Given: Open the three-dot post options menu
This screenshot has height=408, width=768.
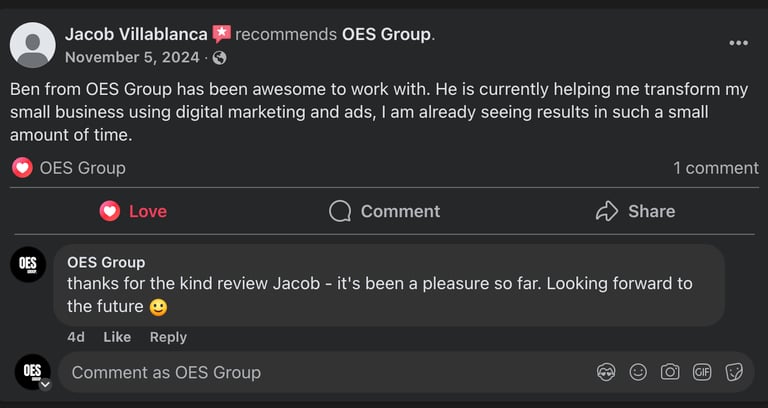Looking at the screenshot, I should pos(738,43).
